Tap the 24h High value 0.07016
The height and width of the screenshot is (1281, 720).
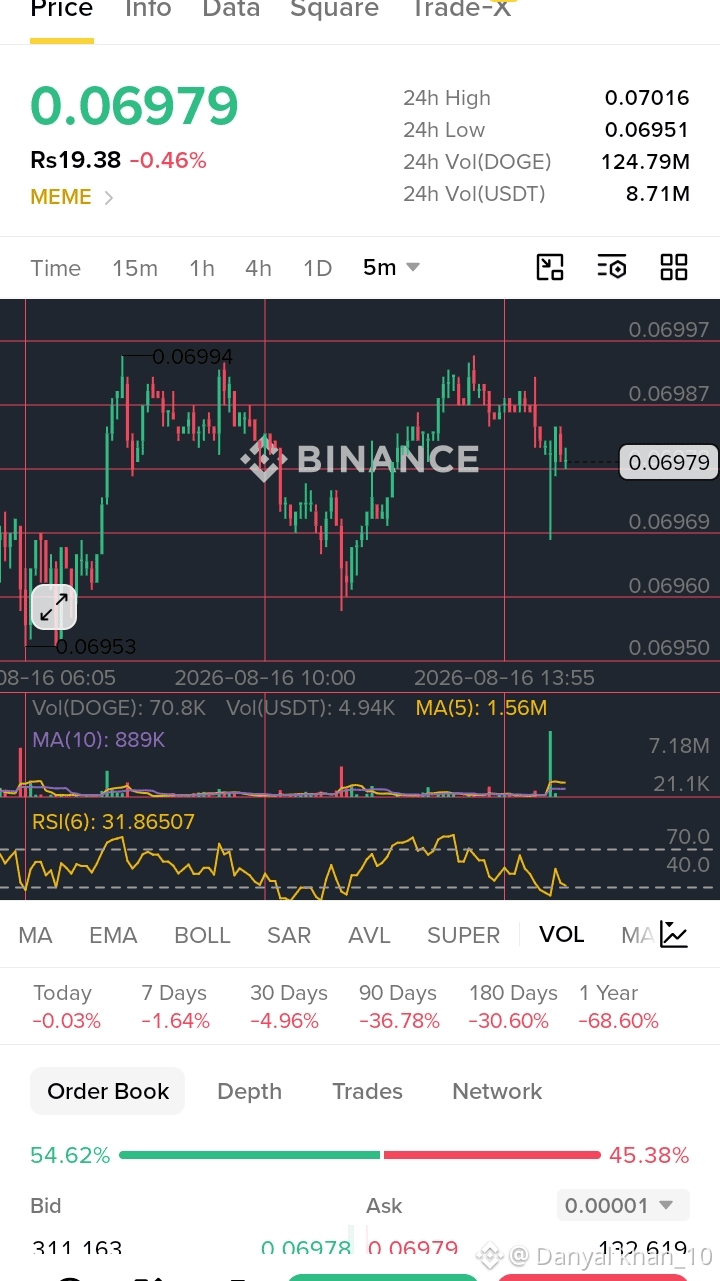click(647, 98)
